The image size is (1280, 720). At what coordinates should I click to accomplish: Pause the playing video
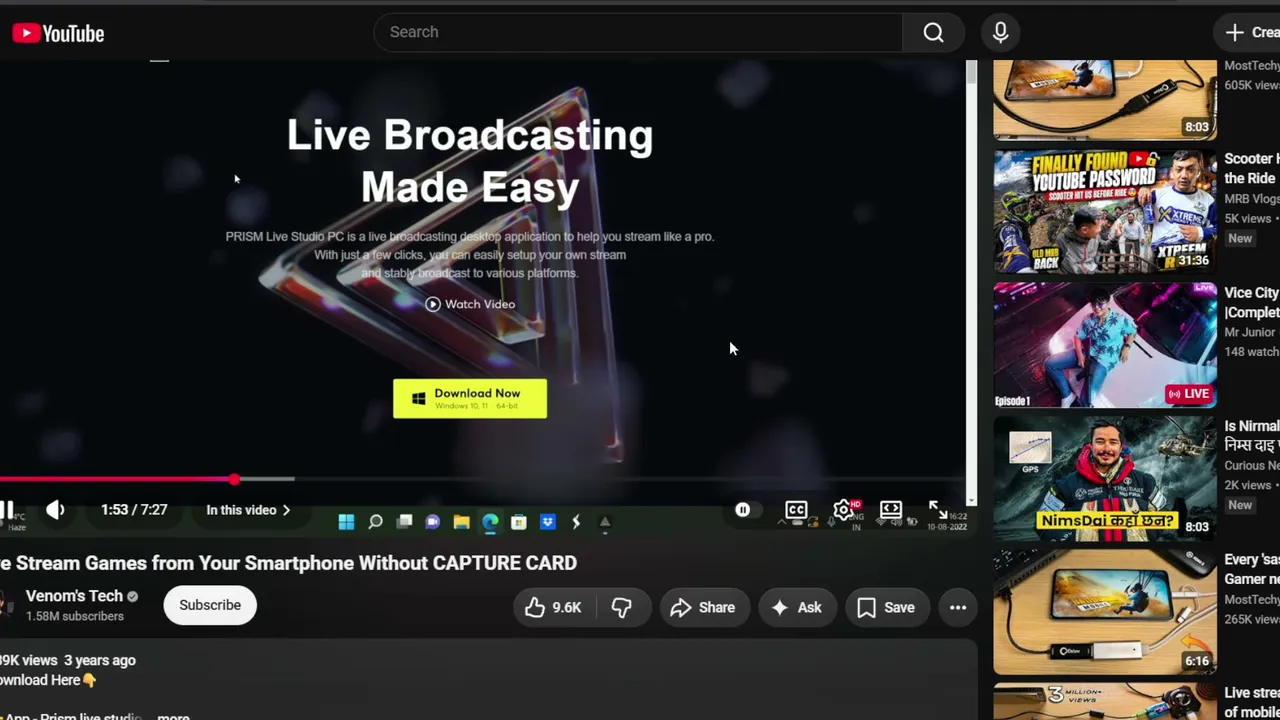[x=7, y=510]
